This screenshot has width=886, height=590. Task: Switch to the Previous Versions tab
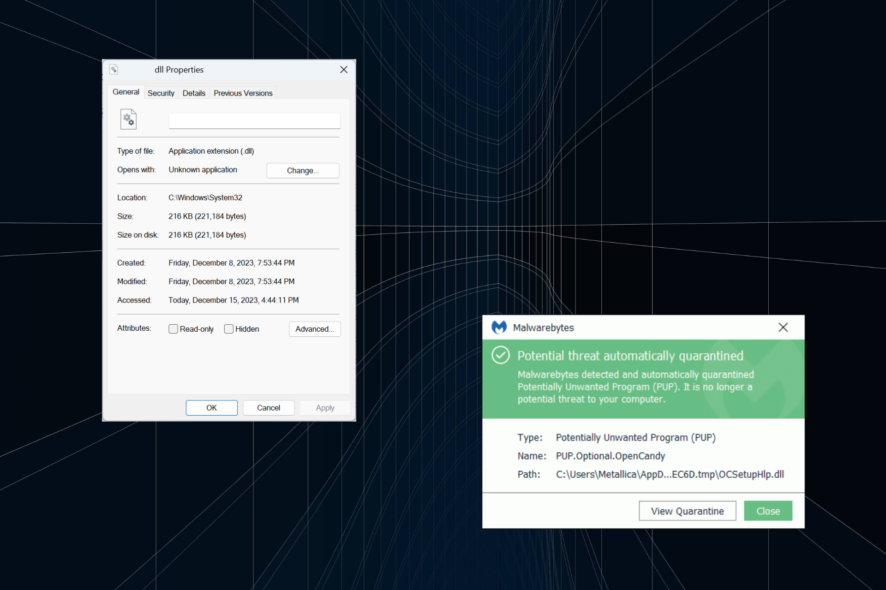click(x=243, y=93)
